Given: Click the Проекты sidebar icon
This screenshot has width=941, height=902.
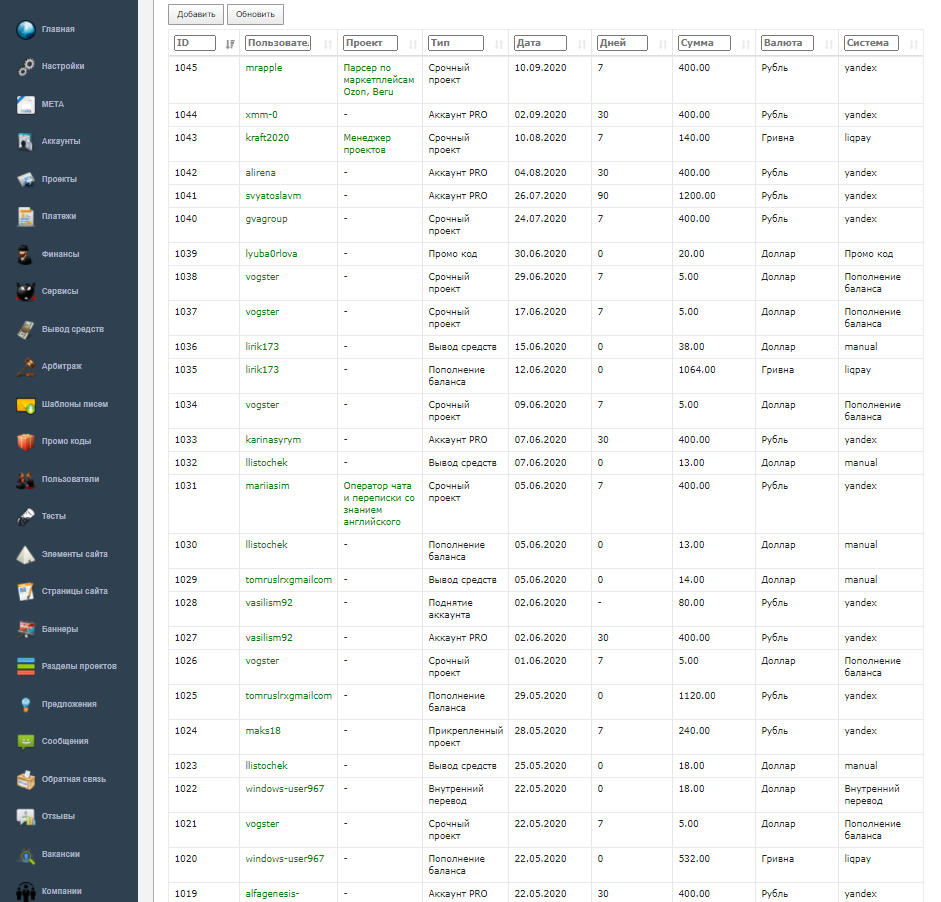Looking at the screenshot, I should 26,179.
